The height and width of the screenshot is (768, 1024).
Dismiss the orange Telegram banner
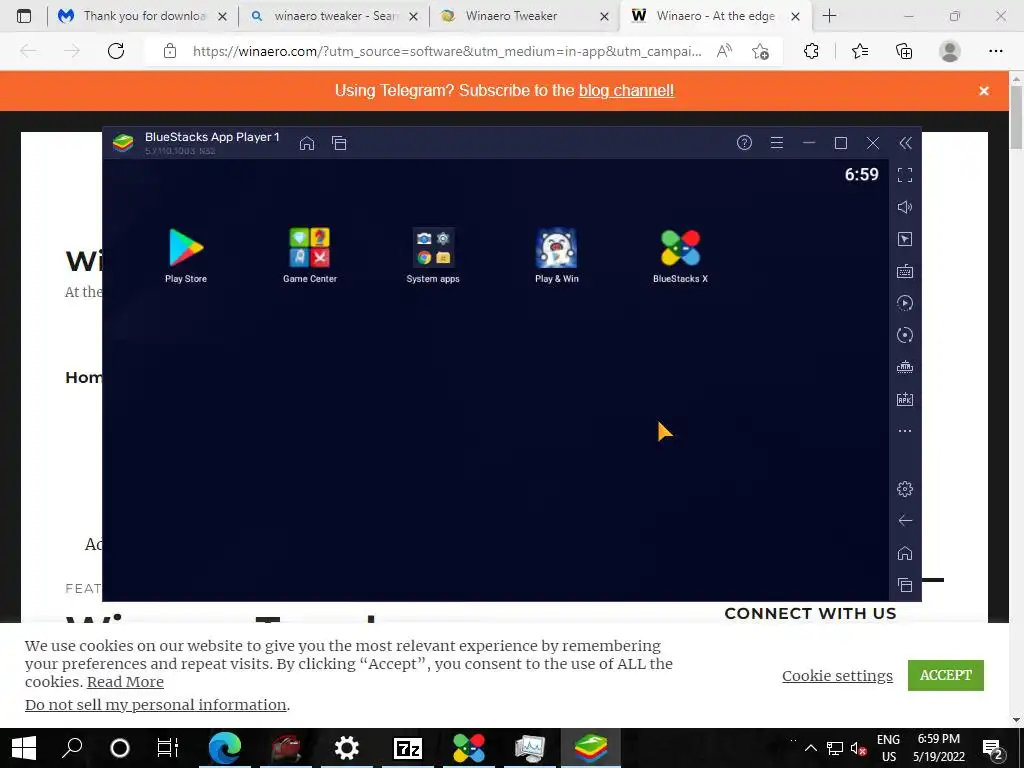(x=984, y=91)
